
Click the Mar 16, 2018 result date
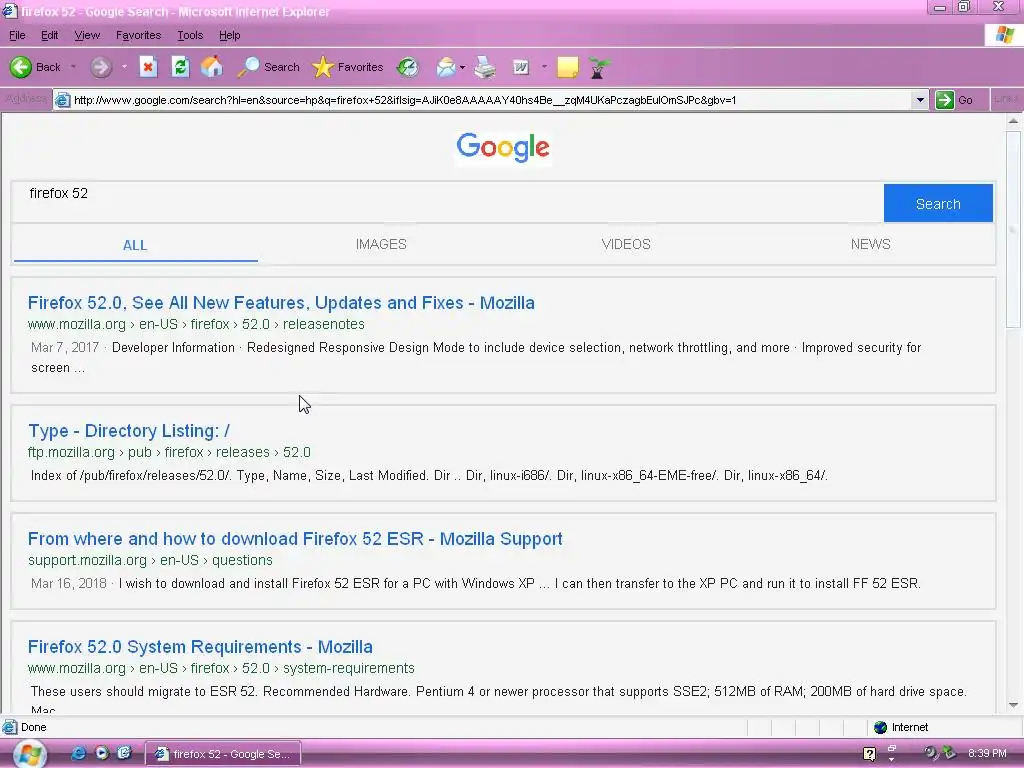pos(69,583)
